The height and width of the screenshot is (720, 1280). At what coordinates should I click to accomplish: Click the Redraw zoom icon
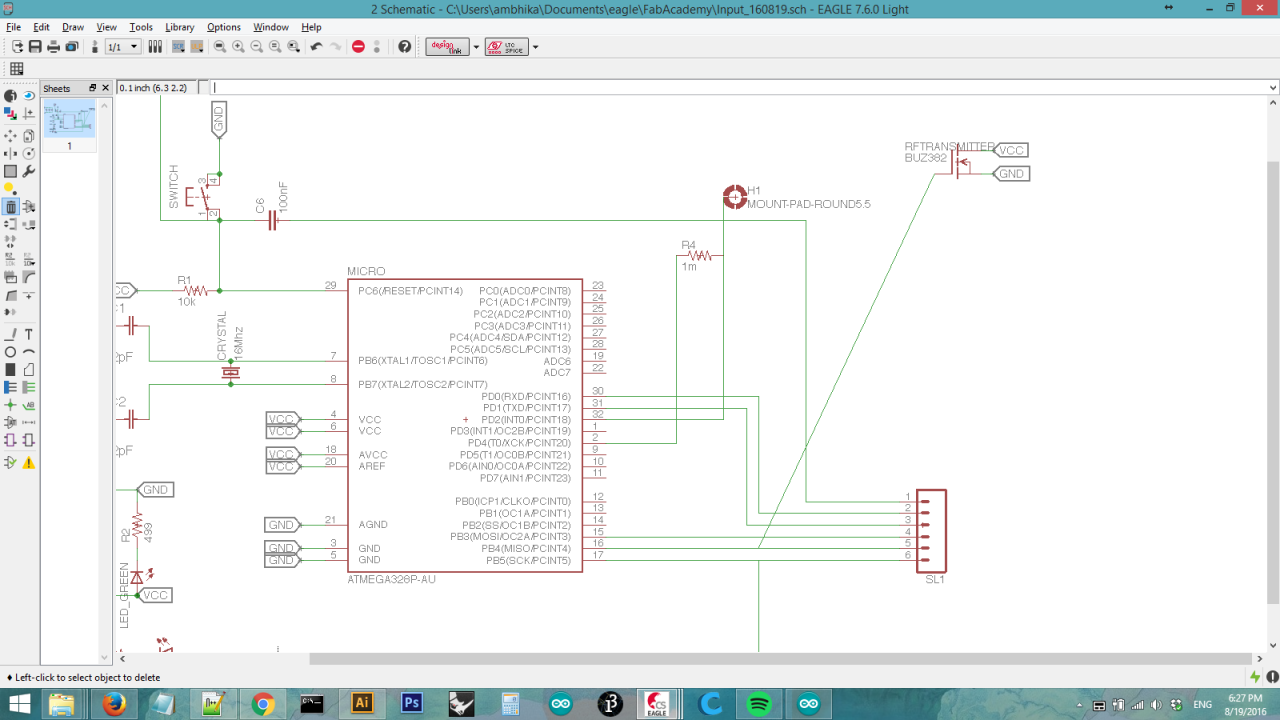(275, 47)
